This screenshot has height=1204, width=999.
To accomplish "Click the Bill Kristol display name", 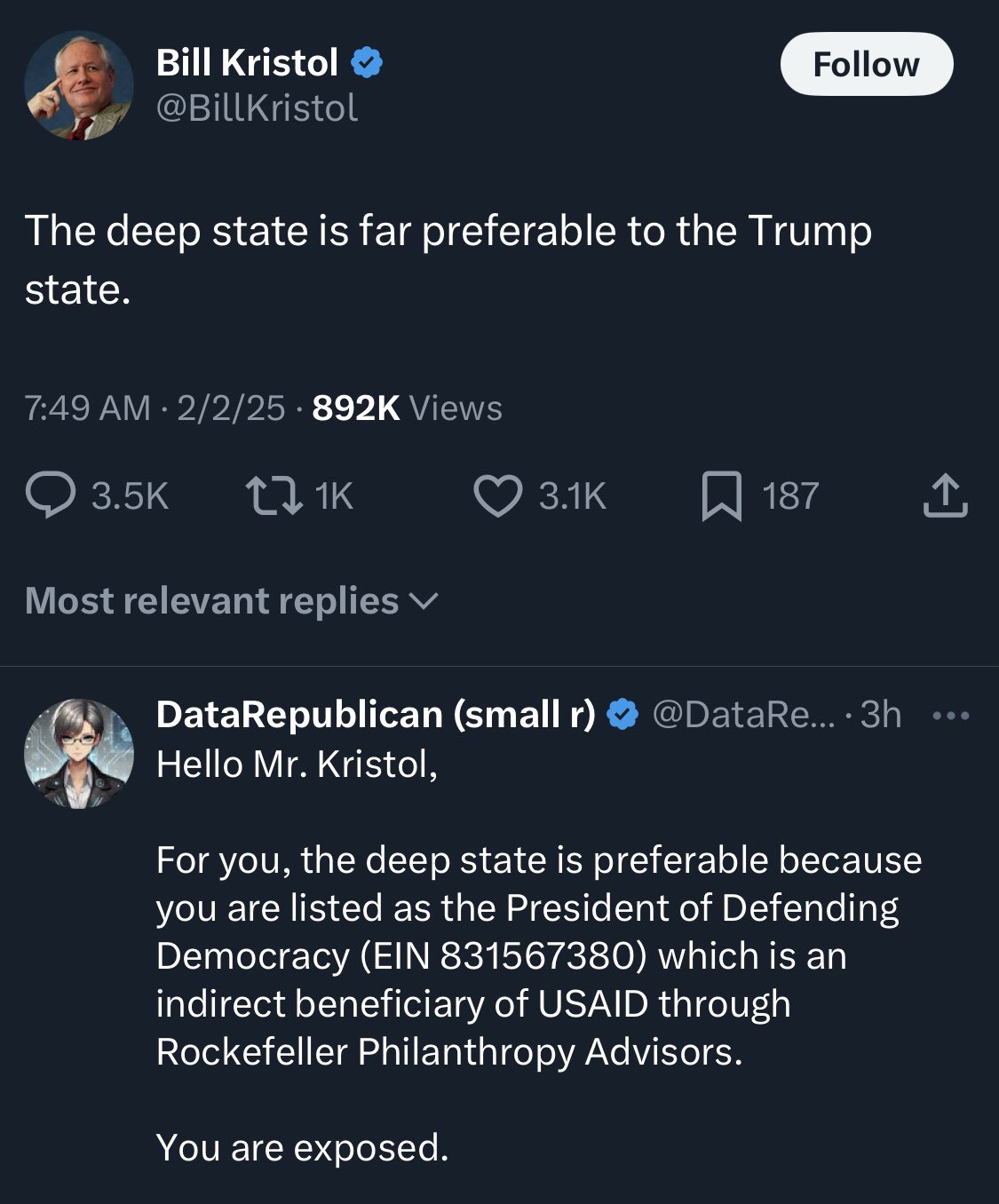I will (248, 63).
